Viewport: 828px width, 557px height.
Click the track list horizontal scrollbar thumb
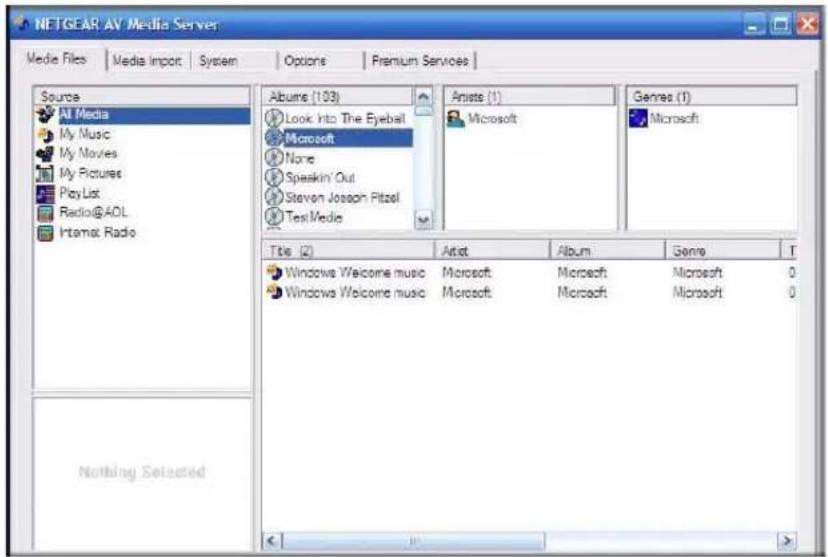(413, 541)
